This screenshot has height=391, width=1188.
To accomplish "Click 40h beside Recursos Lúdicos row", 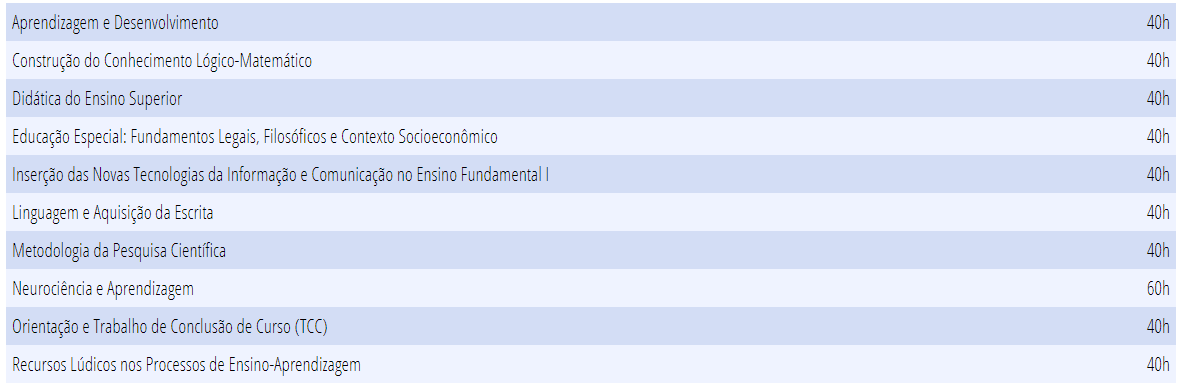I will click(1158, 364).
